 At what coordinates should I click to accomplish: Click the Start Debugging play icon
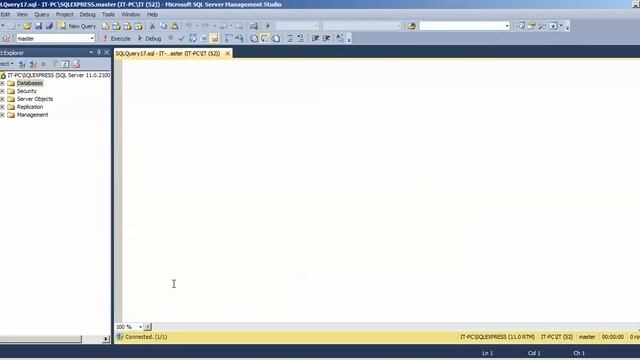point(268,26)
